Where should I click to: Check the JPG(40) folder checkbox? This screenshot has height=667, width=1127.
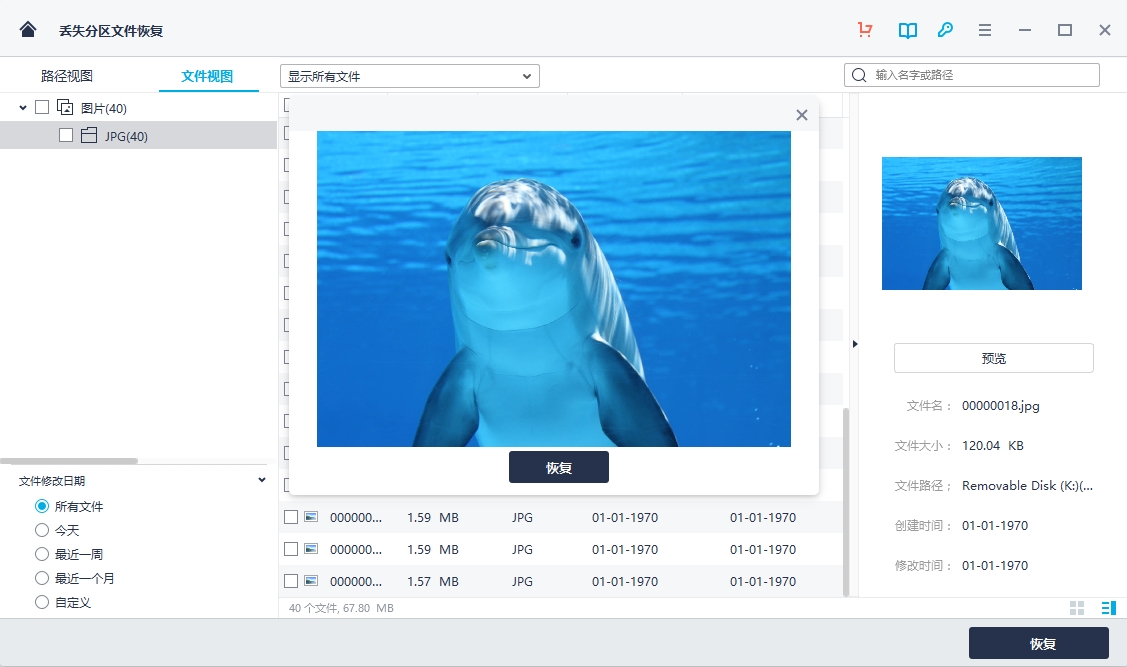[66, 135]
